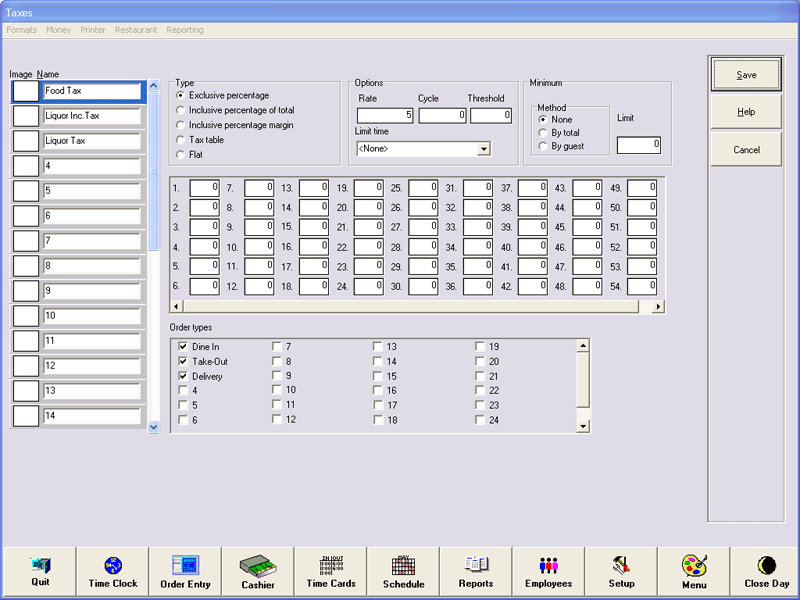Open the Reporting menu
Screen dimensions: 800x600
[x=185, y=30]
